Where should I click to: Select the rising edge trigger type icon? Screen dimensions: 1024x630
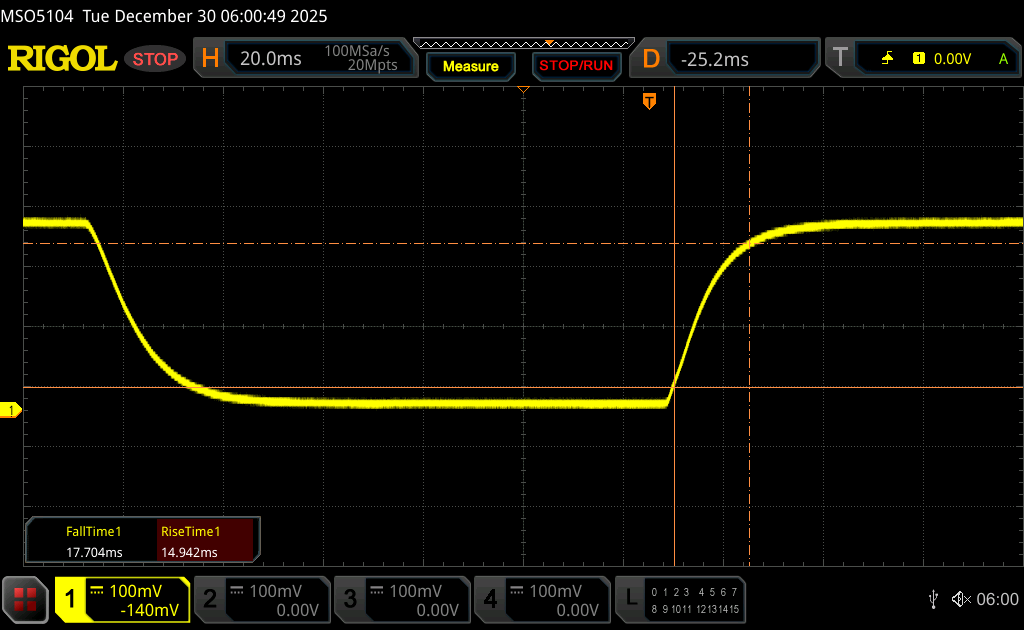[x=887, y=59]
